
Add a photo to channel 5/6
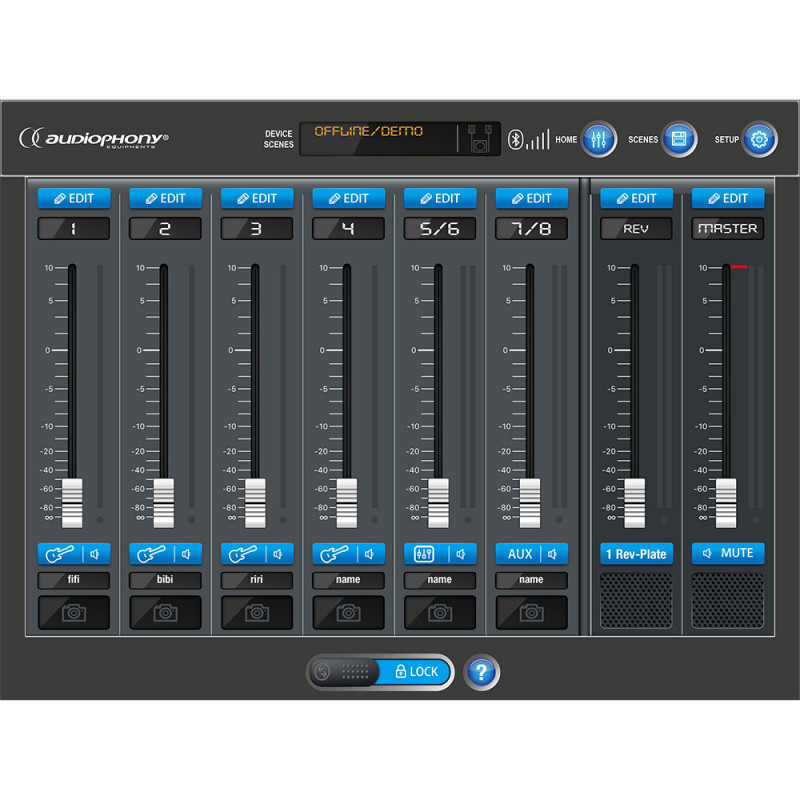[x=440, y=612]
